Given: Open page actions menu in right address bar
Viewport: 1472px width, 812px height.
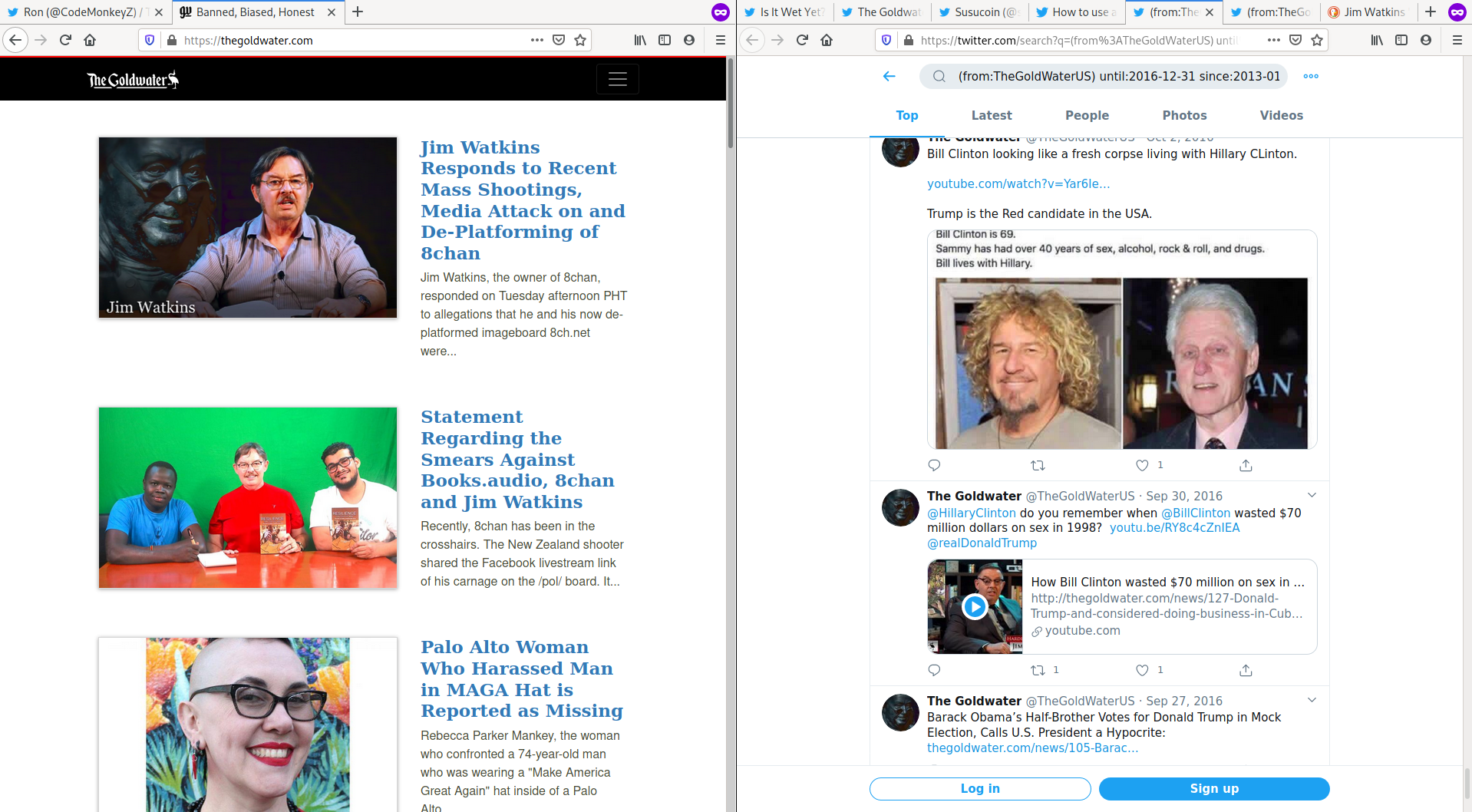Looking at the screenshot, I should tap(1274, 40).
